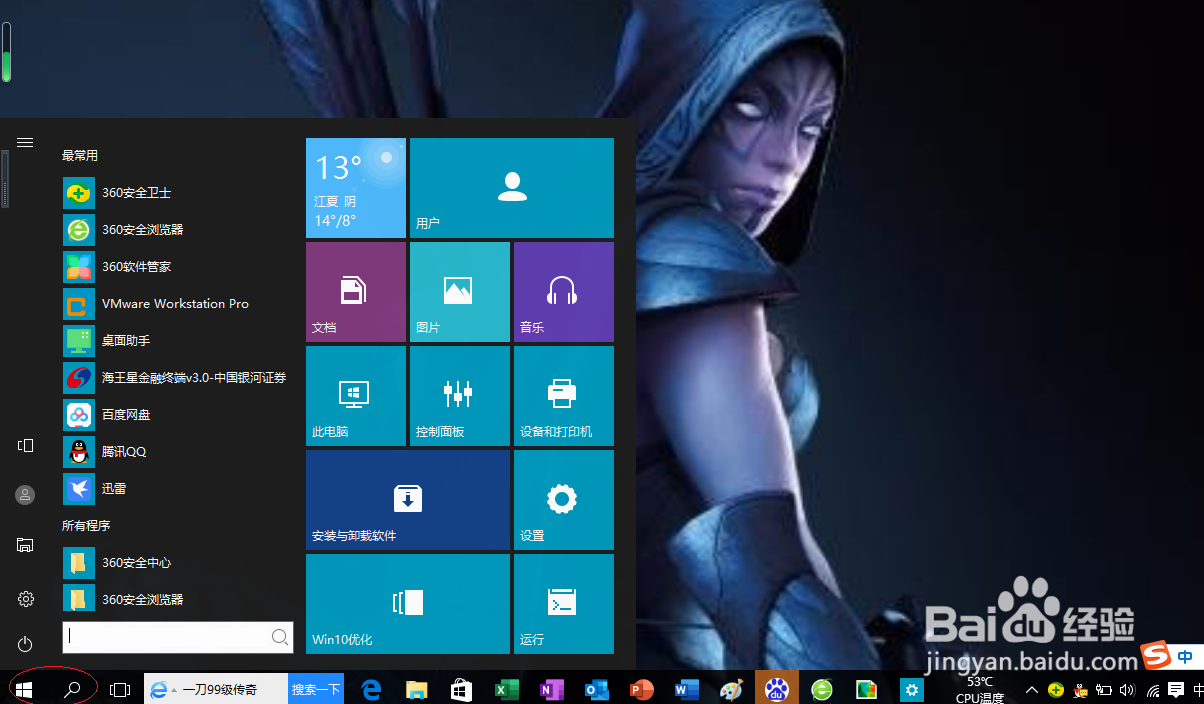Image resolution: width=1204 pixels, height=704 pixels.
Task: Launch 腾讯QQ
Action: (176, 452)
